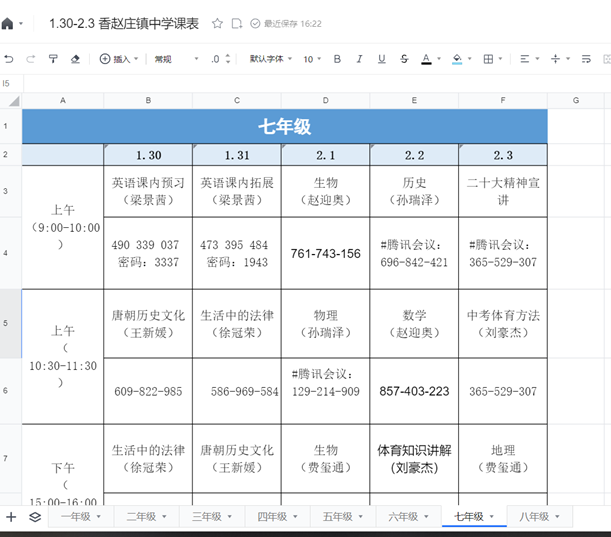Toggle strikethrough formatting
The image size is (611, 537).
403,59
